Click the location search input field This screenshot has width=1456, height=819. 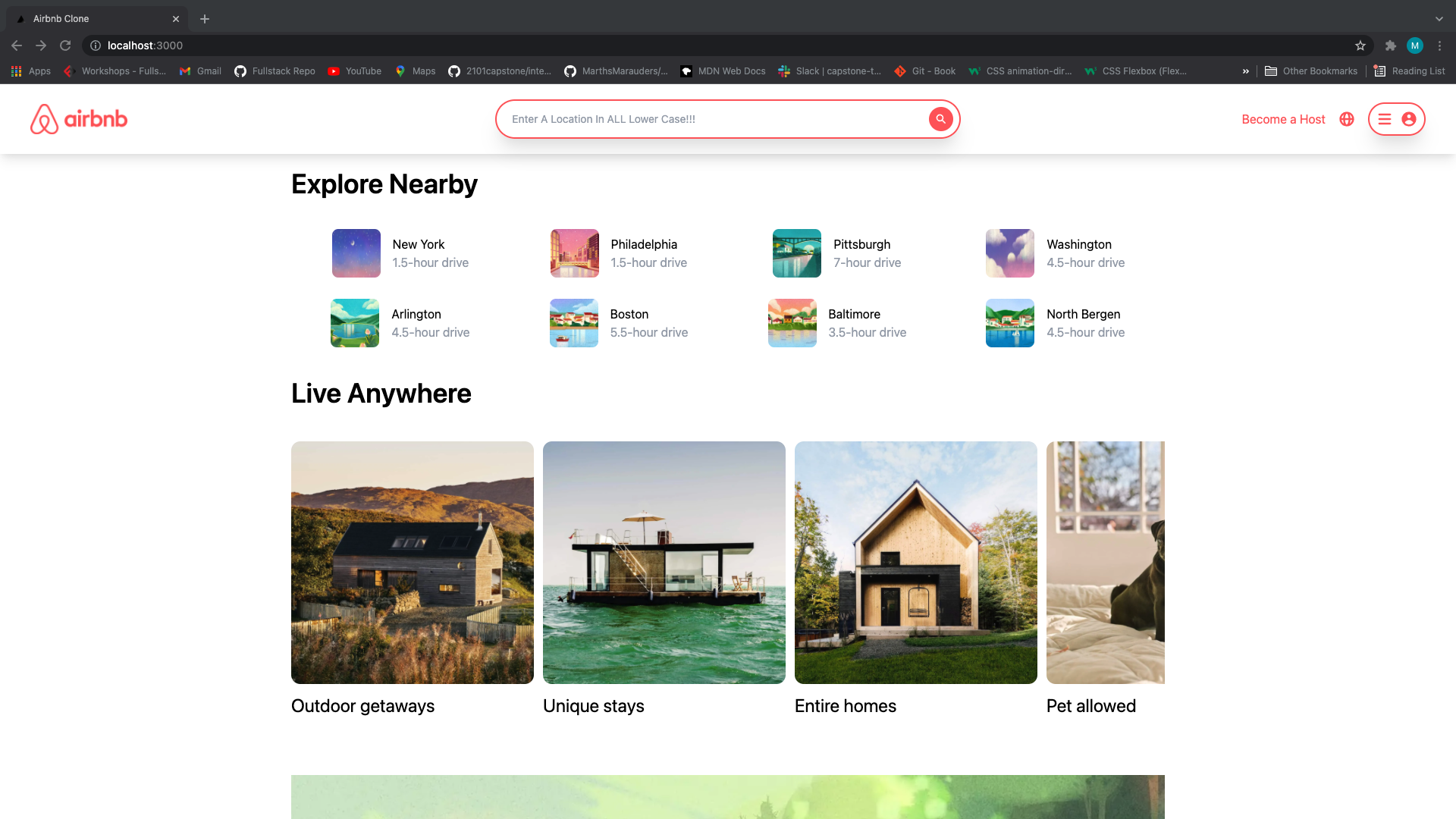coord(682,119)
